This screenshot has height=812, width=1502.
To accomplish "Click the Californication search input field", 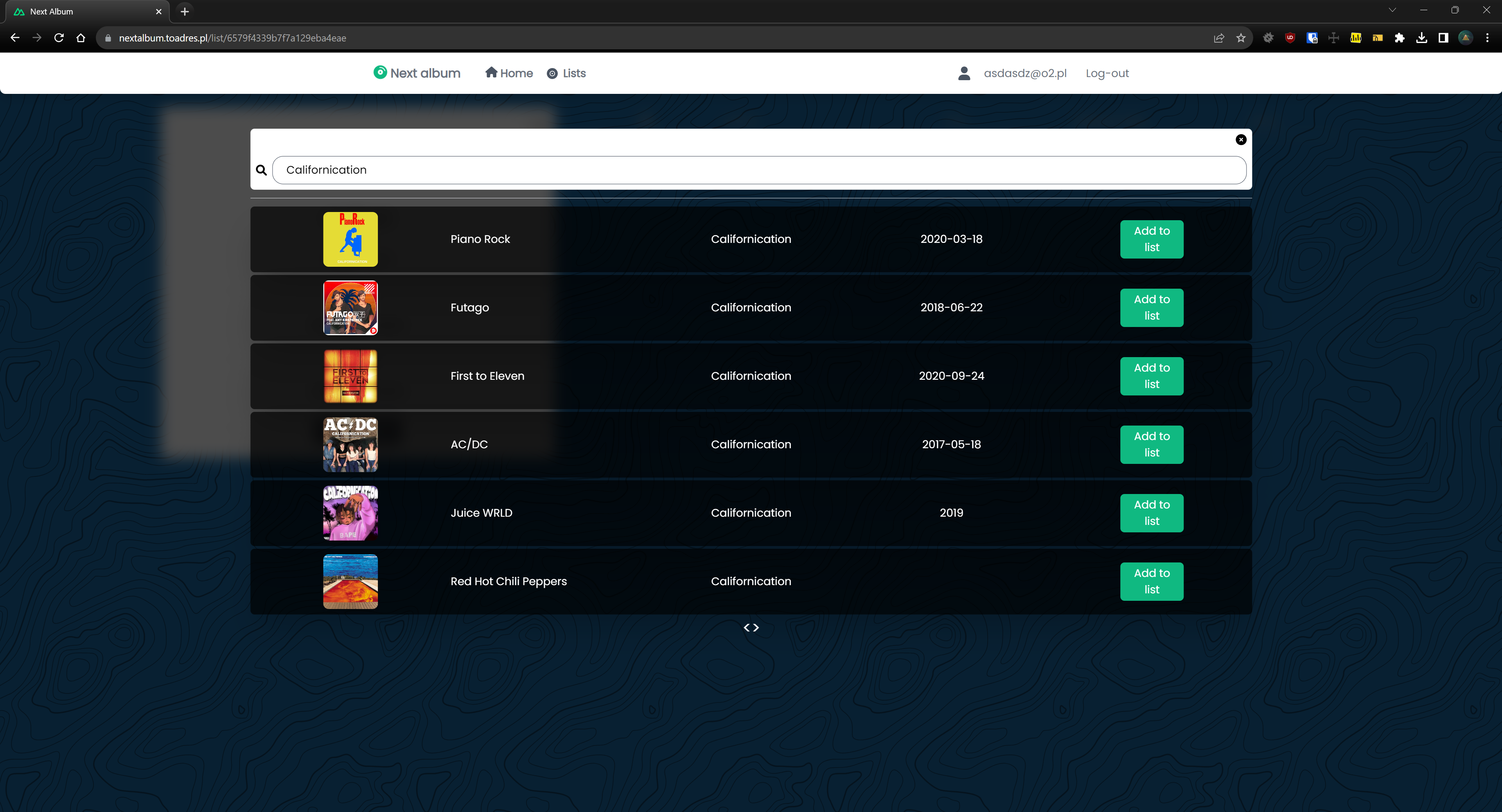I will pyautogui.click(x=758, y=170).
